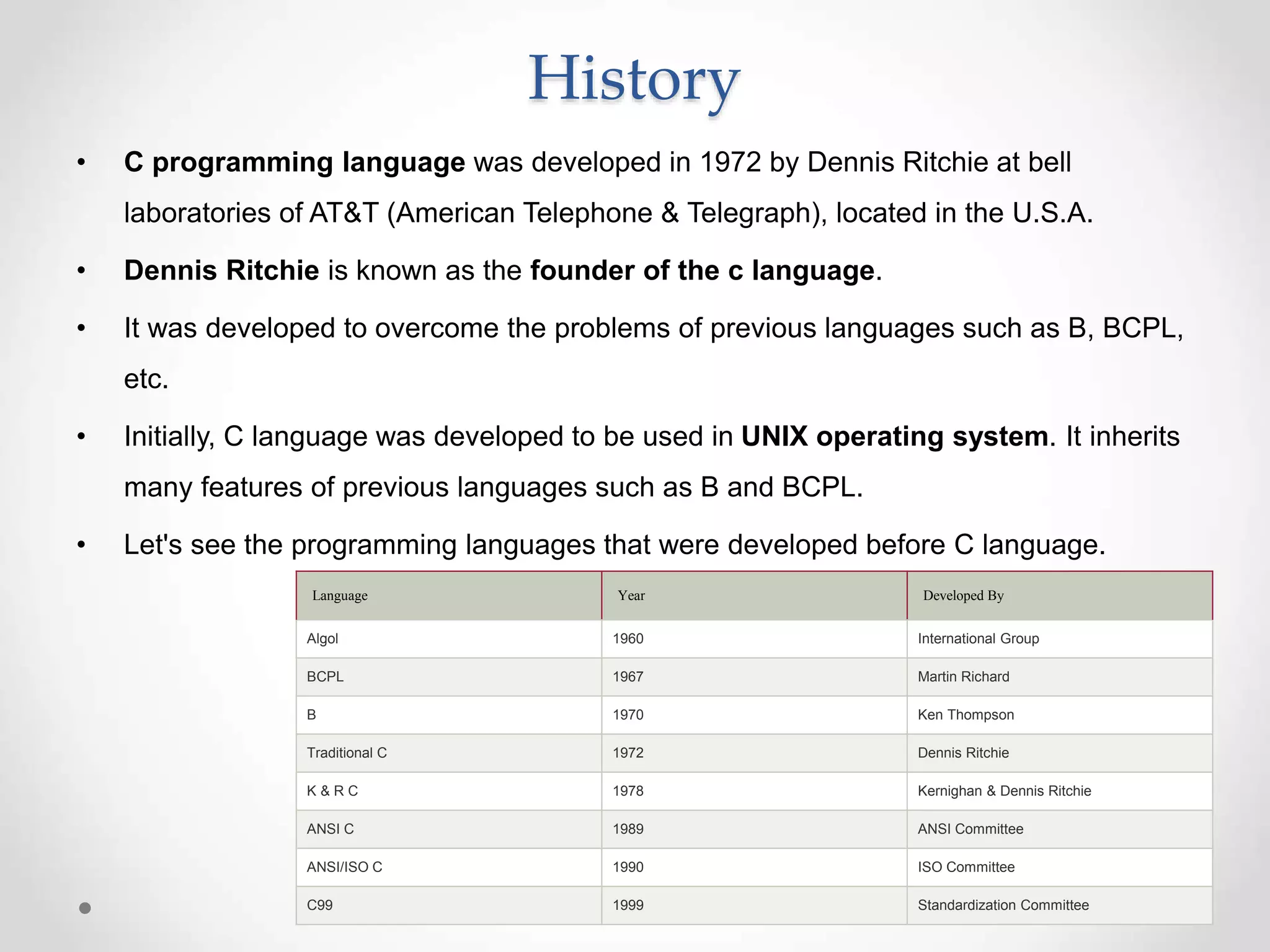Click the Year column header
The image size is (1270, 952).
coord(631,596)
